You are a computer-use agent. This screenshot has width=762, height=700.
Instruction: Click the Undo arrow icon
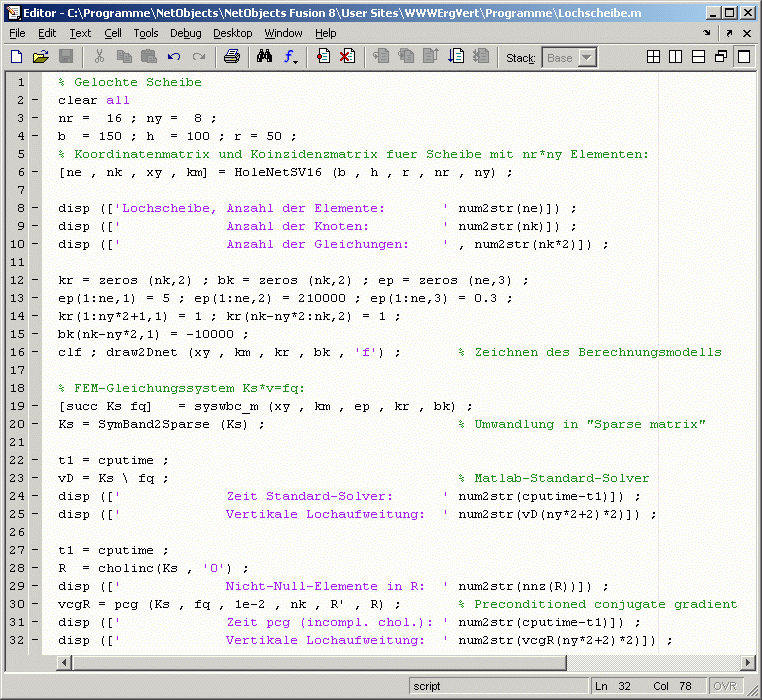coord(173,57)
